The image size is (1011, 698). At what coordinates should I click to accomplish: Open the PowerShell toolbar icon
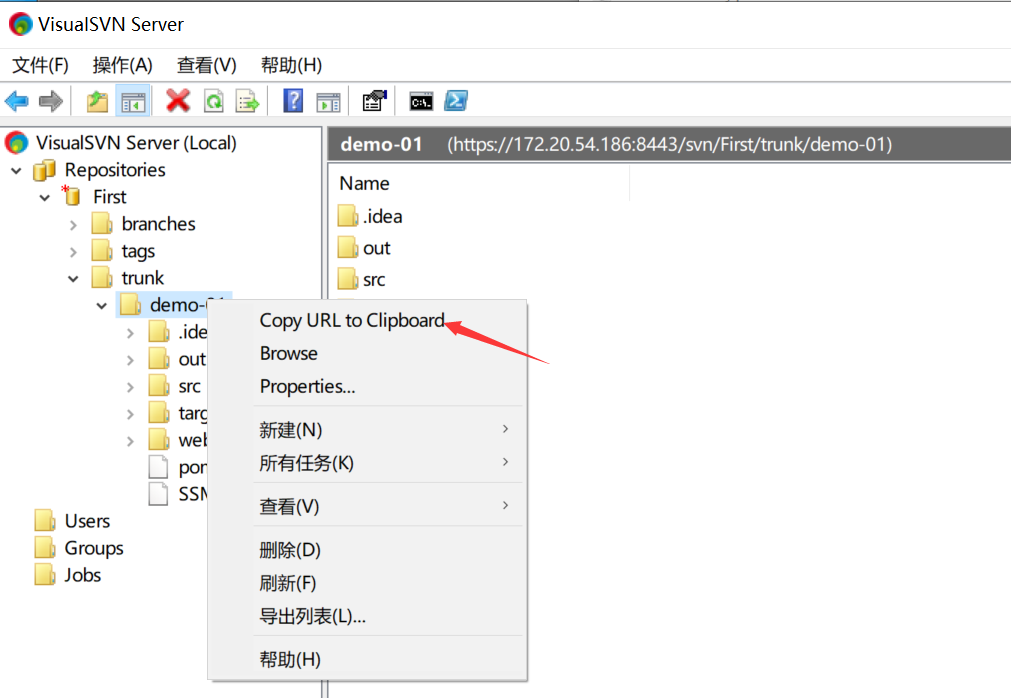(456, 101)
